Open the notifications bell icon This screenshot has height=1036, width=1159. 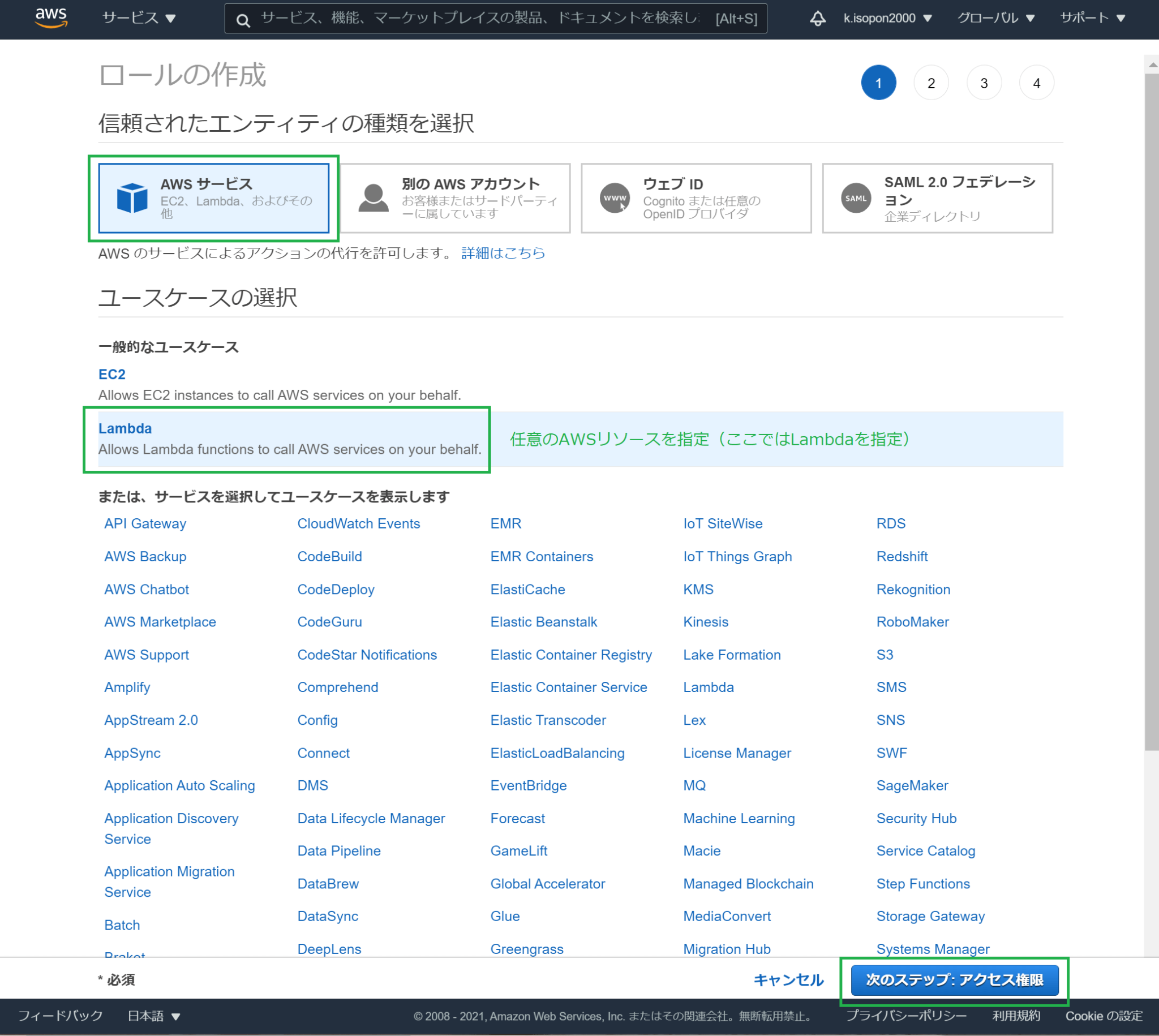[818, 18]
